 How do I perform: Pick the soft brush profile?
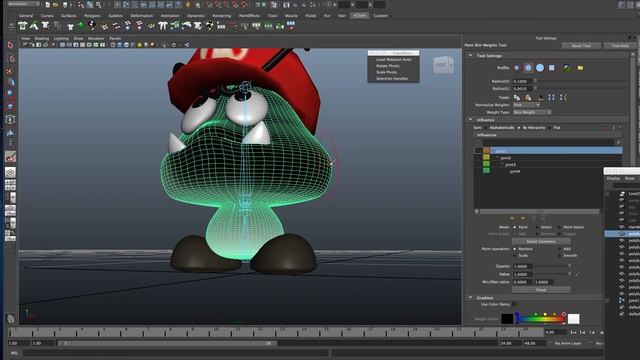tap(528, 68)
